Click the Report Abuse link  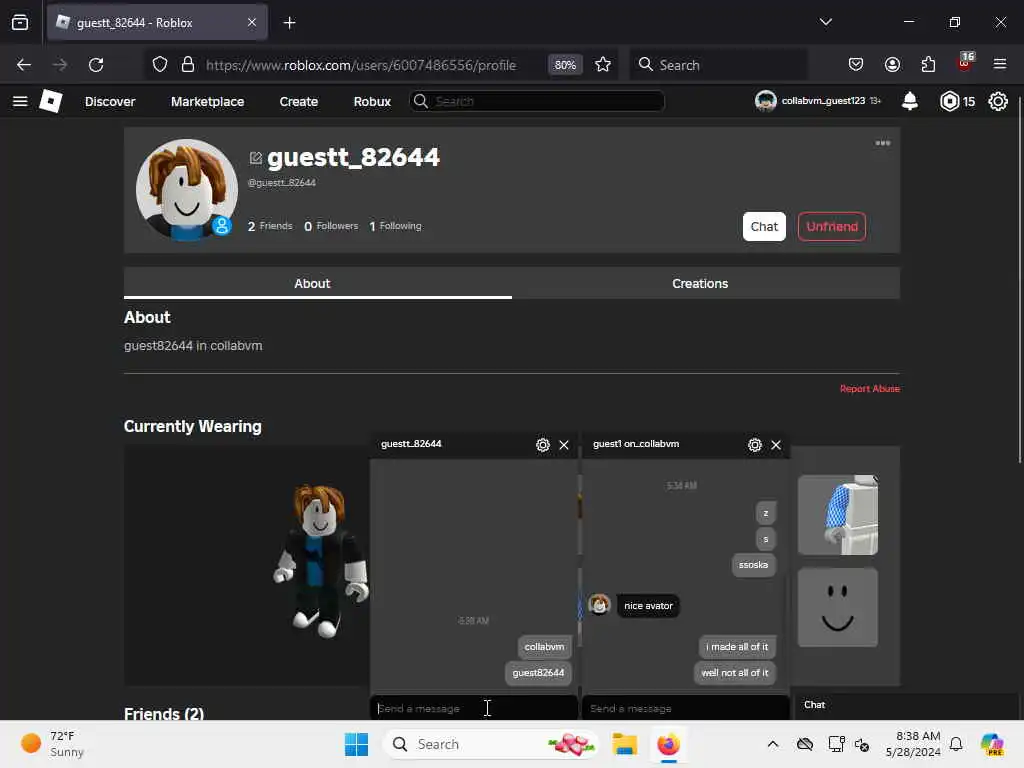click(x=869, y=389)
